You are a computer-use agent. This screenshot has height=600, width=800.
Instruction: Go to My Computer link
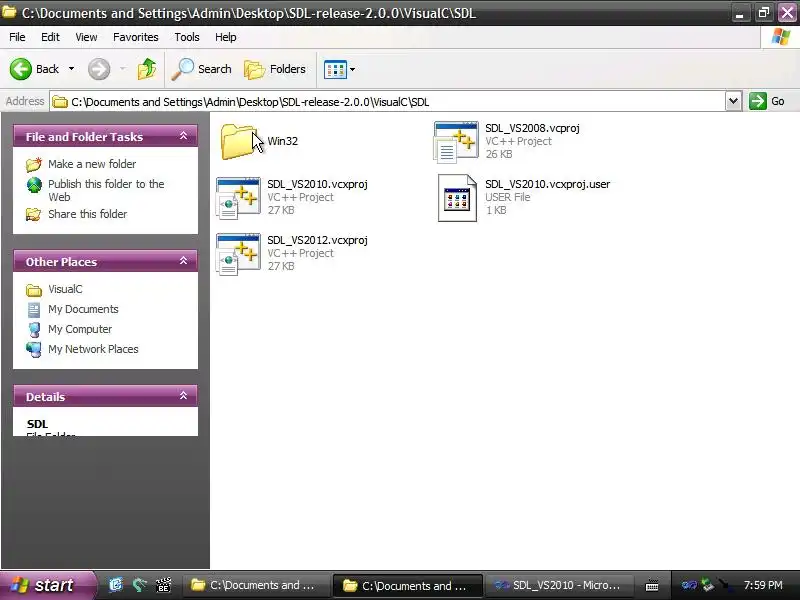(x=80, y=329)
